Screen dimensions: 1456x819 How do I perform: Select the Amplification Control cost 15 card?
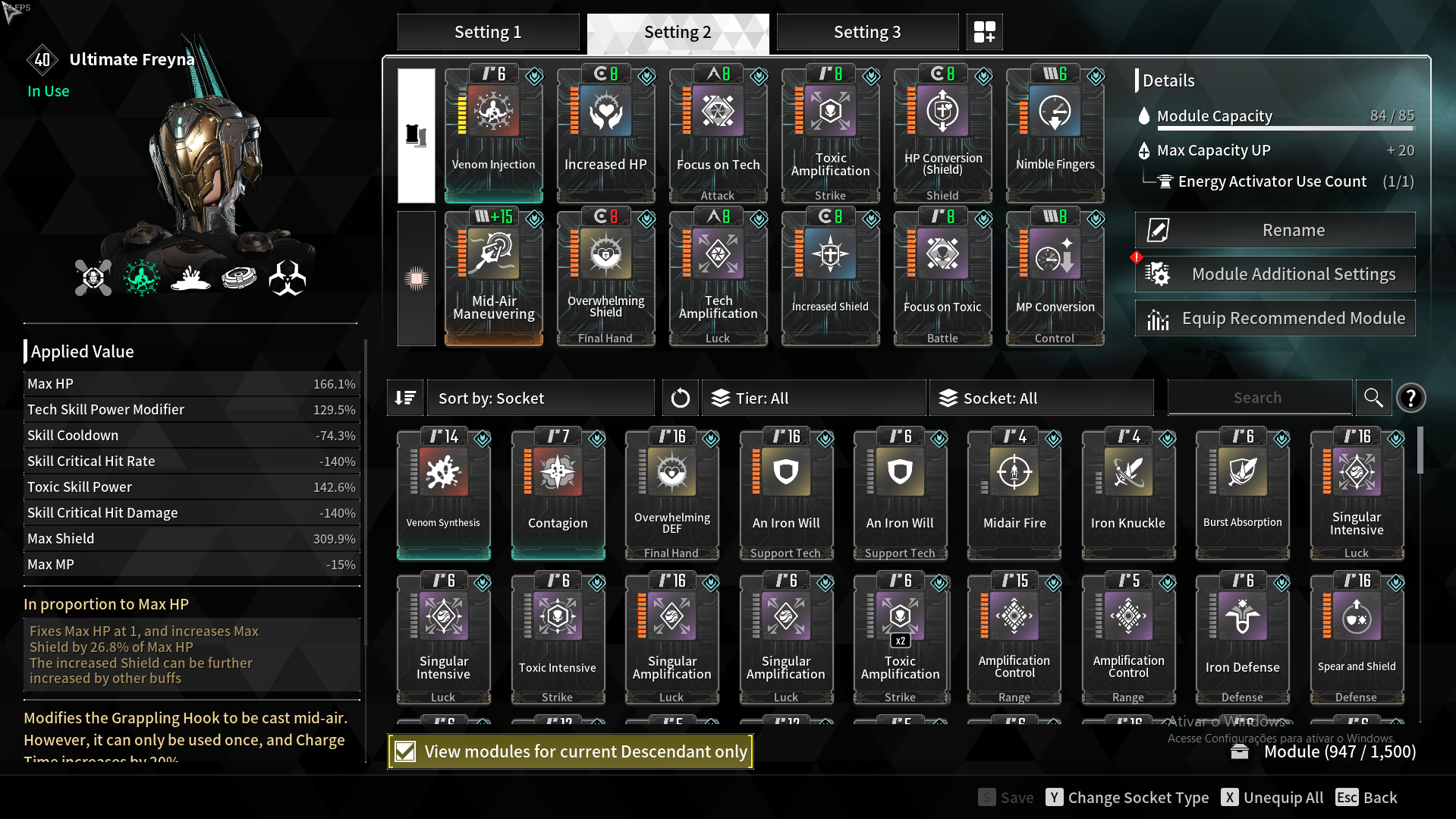(x=1014, y=638)
